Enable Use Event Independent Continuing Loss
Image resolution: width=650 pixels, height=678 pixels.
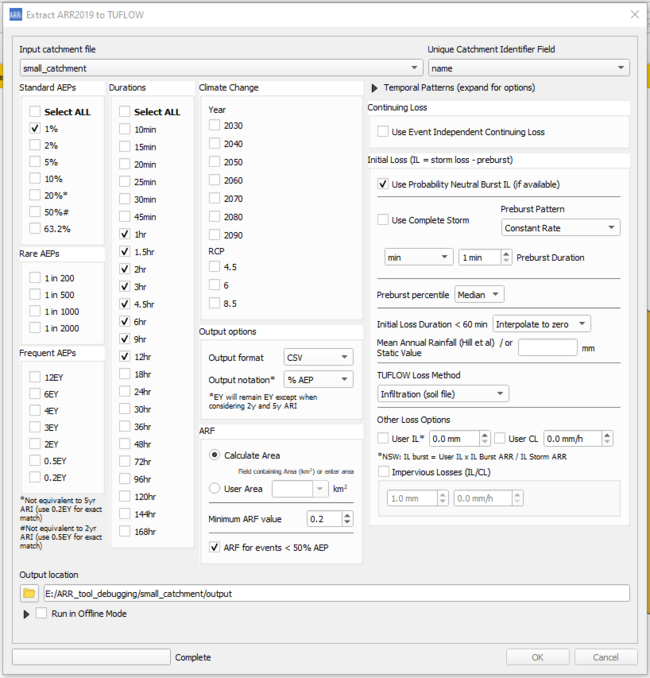coord(384,131)
